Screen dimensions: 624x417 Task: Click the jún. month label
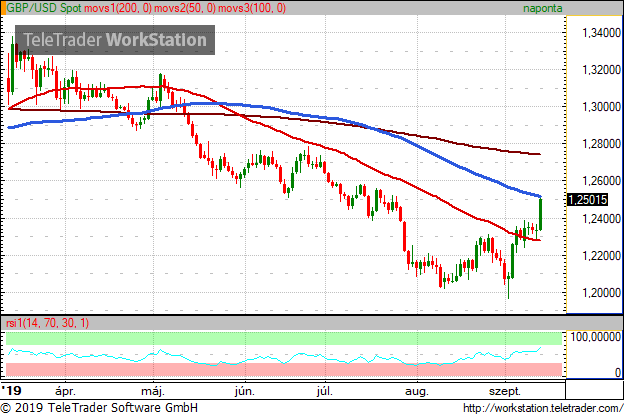244,391
